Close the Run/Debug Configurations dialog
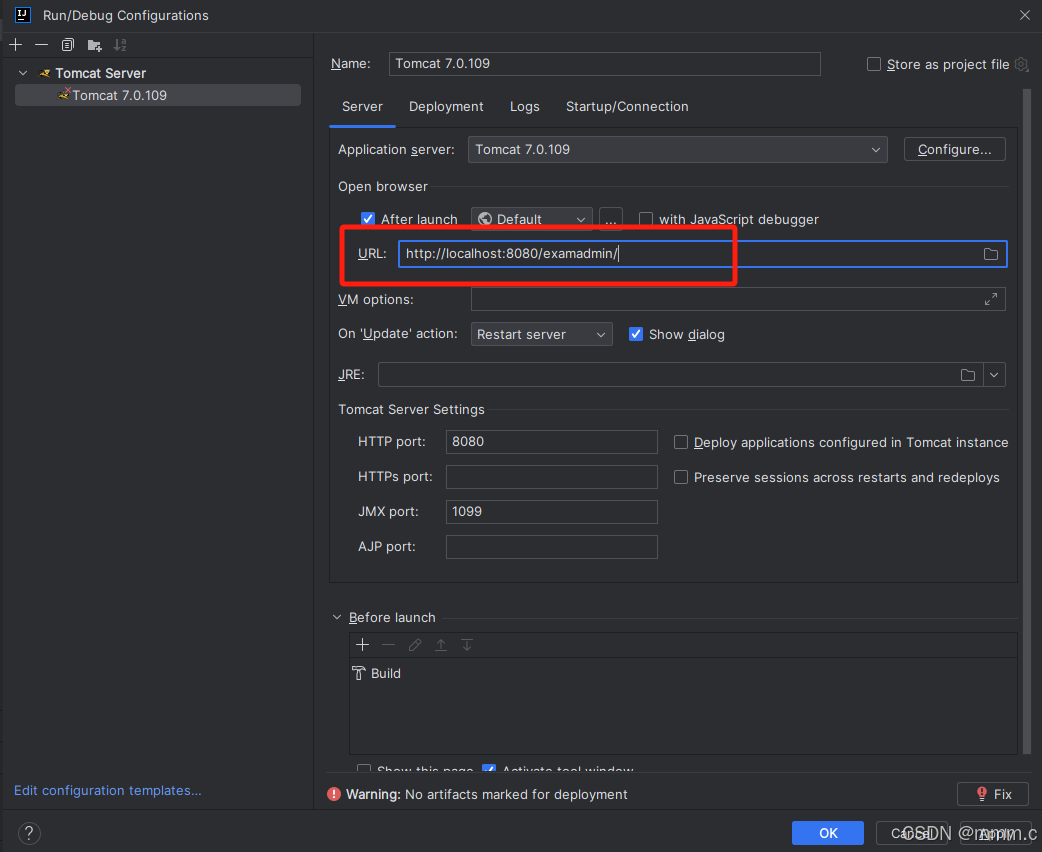Screen dimensions: 1042x852 [x=1025, y=15]
